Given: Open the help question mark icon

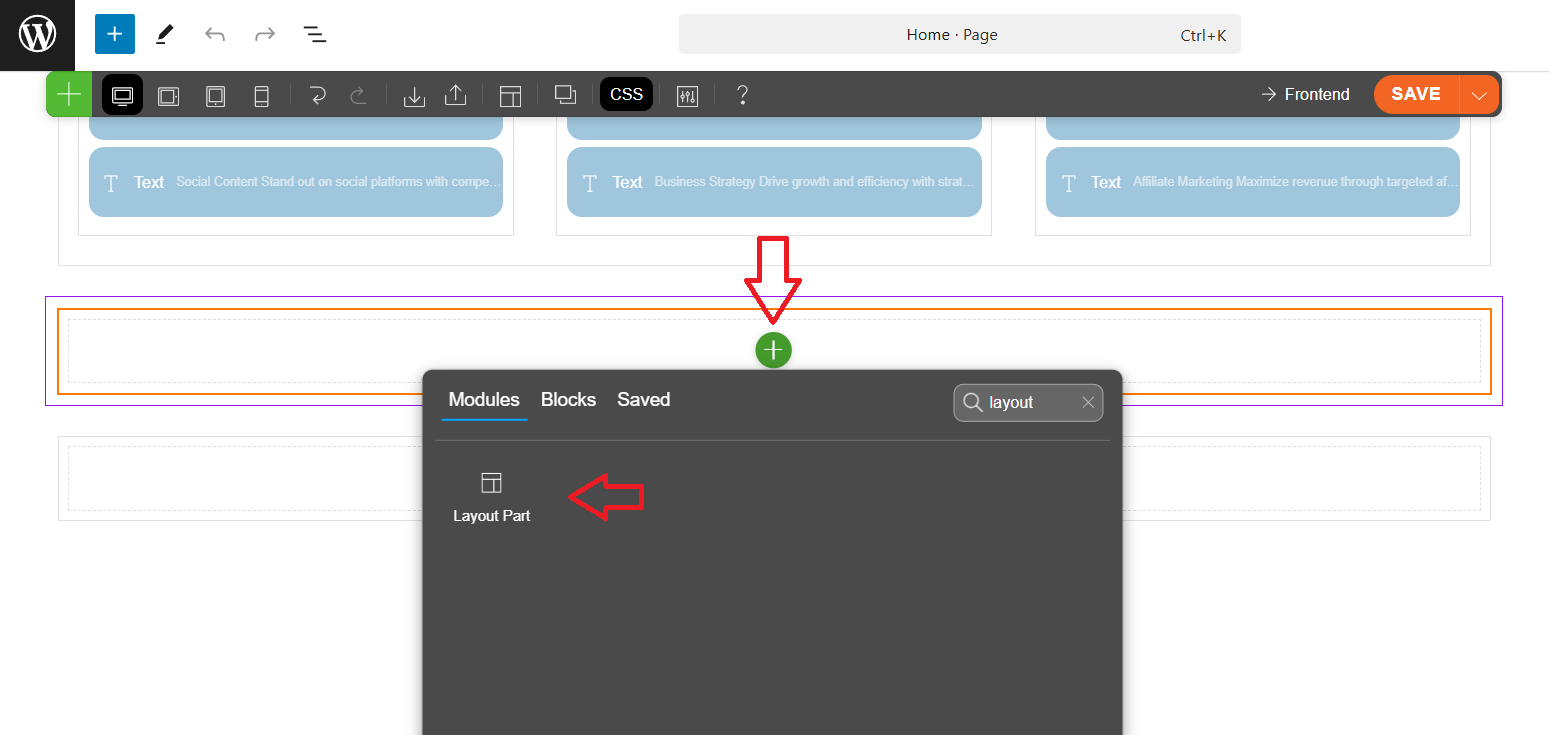Looking at the screenshot, I should point(742,95).
